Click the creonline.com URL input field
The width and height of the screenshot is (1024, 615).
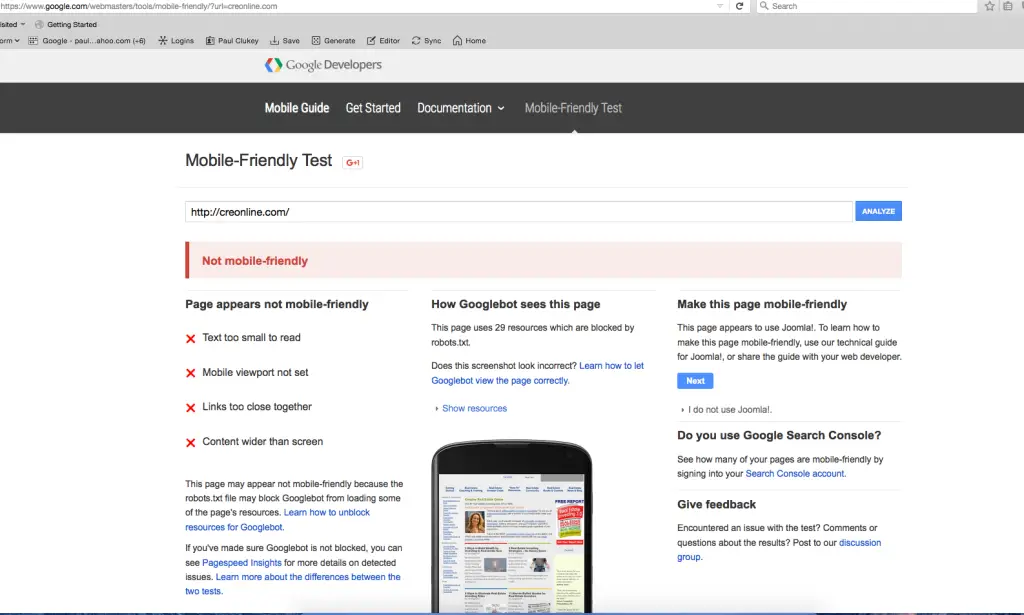(x=519, y=212)
